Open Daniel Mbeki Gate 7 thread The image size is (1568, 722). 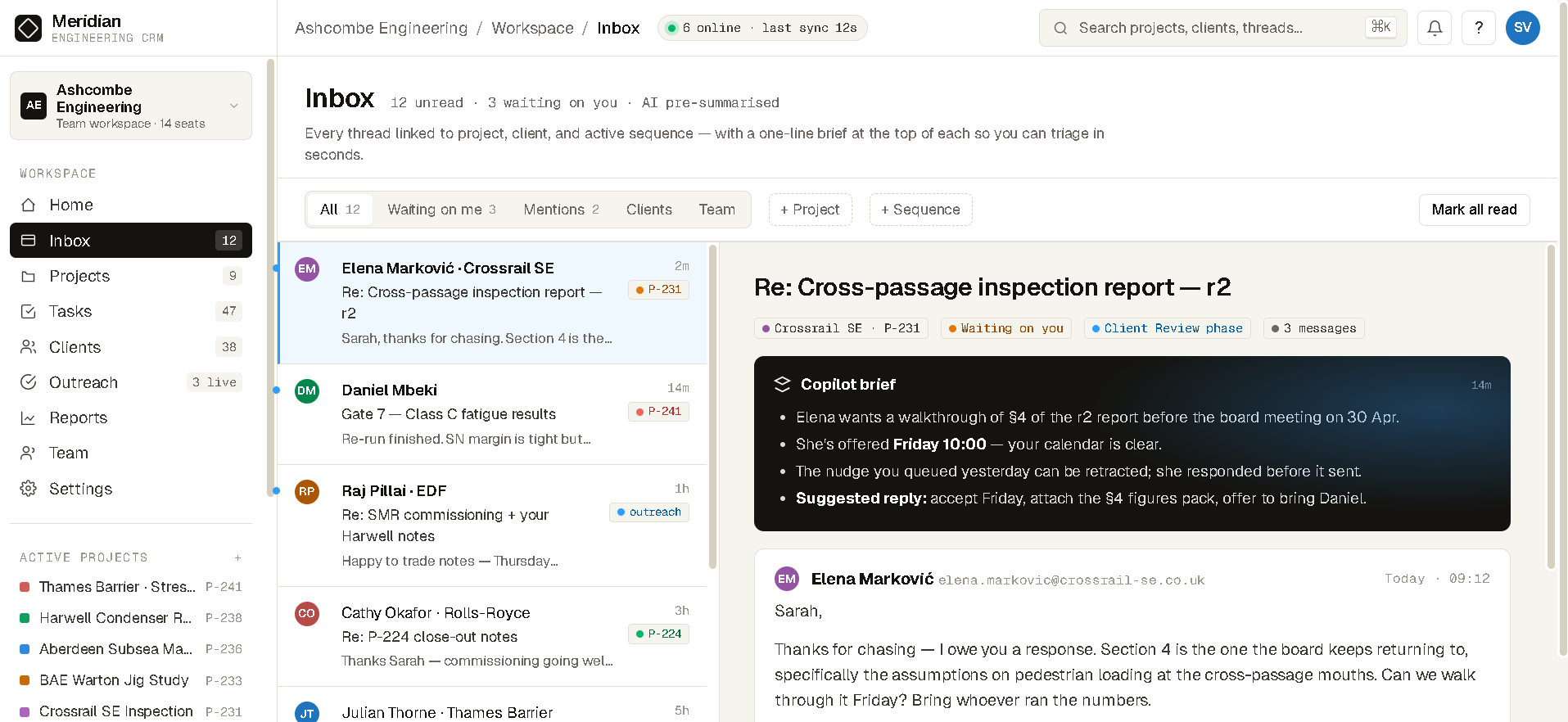point(492,414)
